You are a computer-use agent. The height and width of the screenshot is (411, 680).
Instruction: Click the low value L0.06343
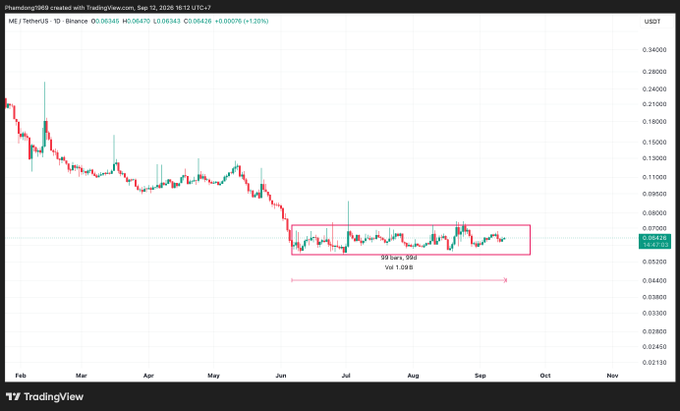167,21
